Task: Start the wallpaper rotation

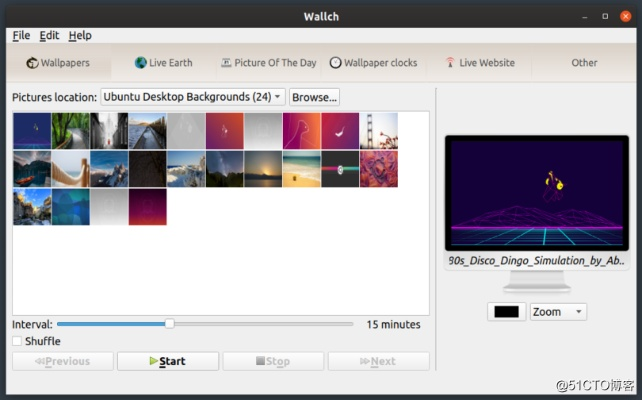Action: [x=167, y=361]
